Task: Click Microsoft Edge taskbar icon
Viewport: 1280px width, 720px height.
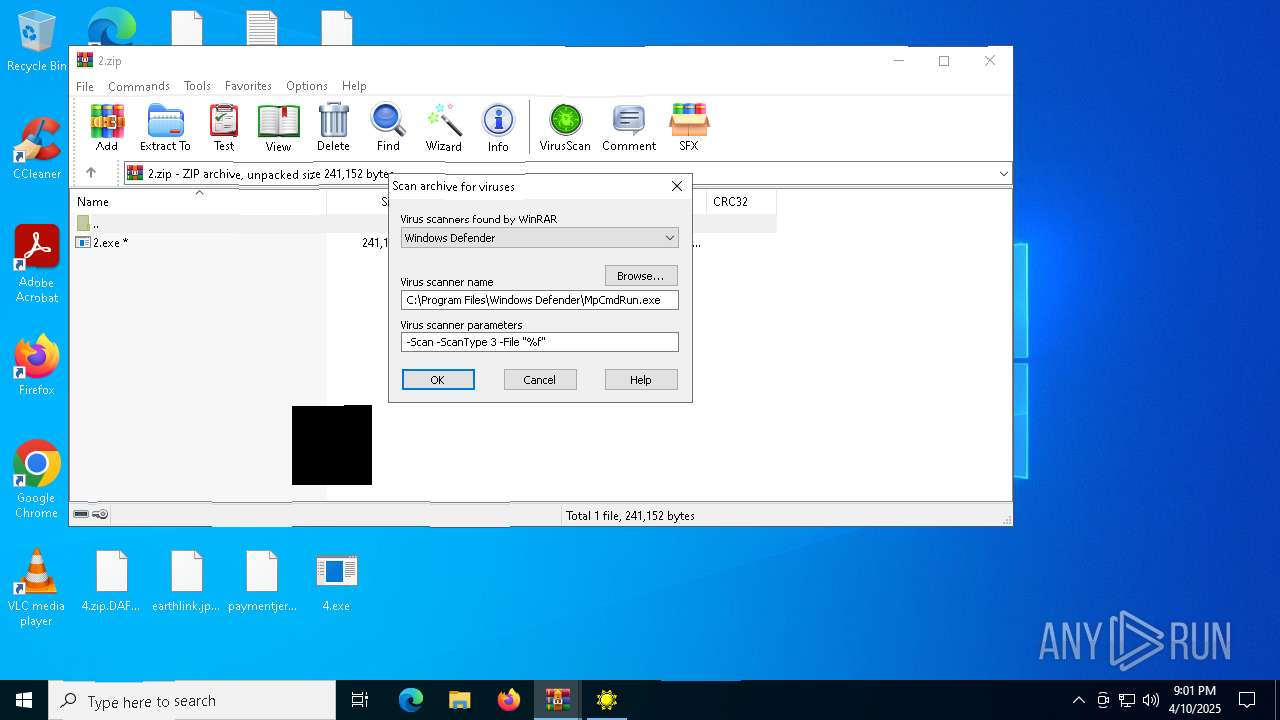Action: [x=411, y=700]
